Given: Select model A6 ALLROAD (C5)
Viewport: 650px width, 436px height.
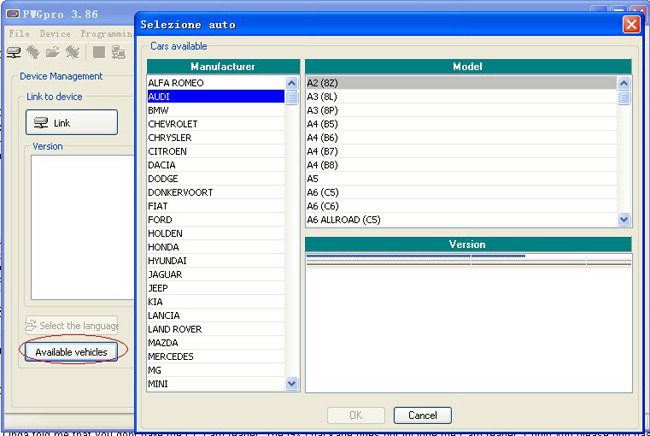Looking at the screenshot, I should (x=461, y=220).
